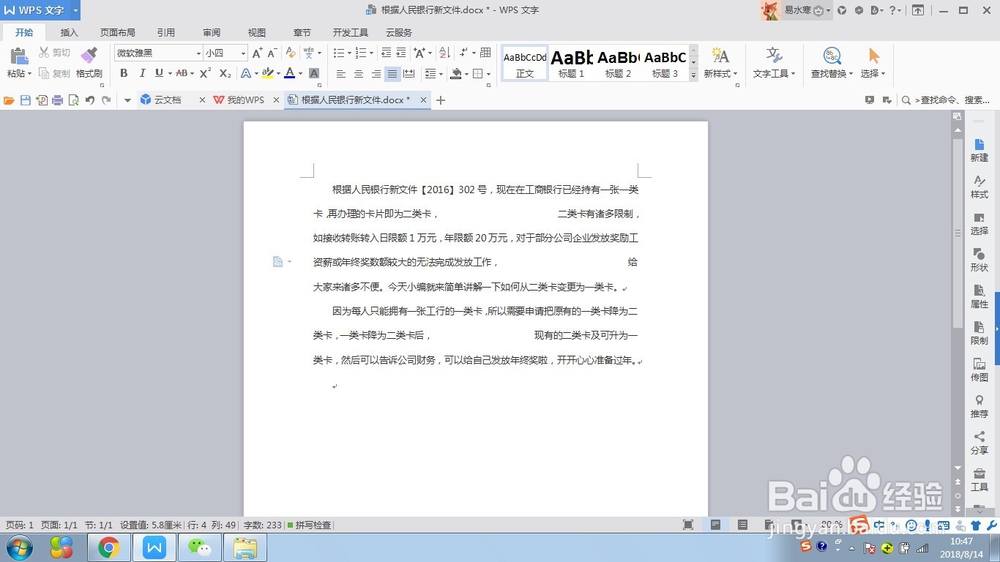
Task: Expand the borders dropdown arrow
Action: point(489,74)
